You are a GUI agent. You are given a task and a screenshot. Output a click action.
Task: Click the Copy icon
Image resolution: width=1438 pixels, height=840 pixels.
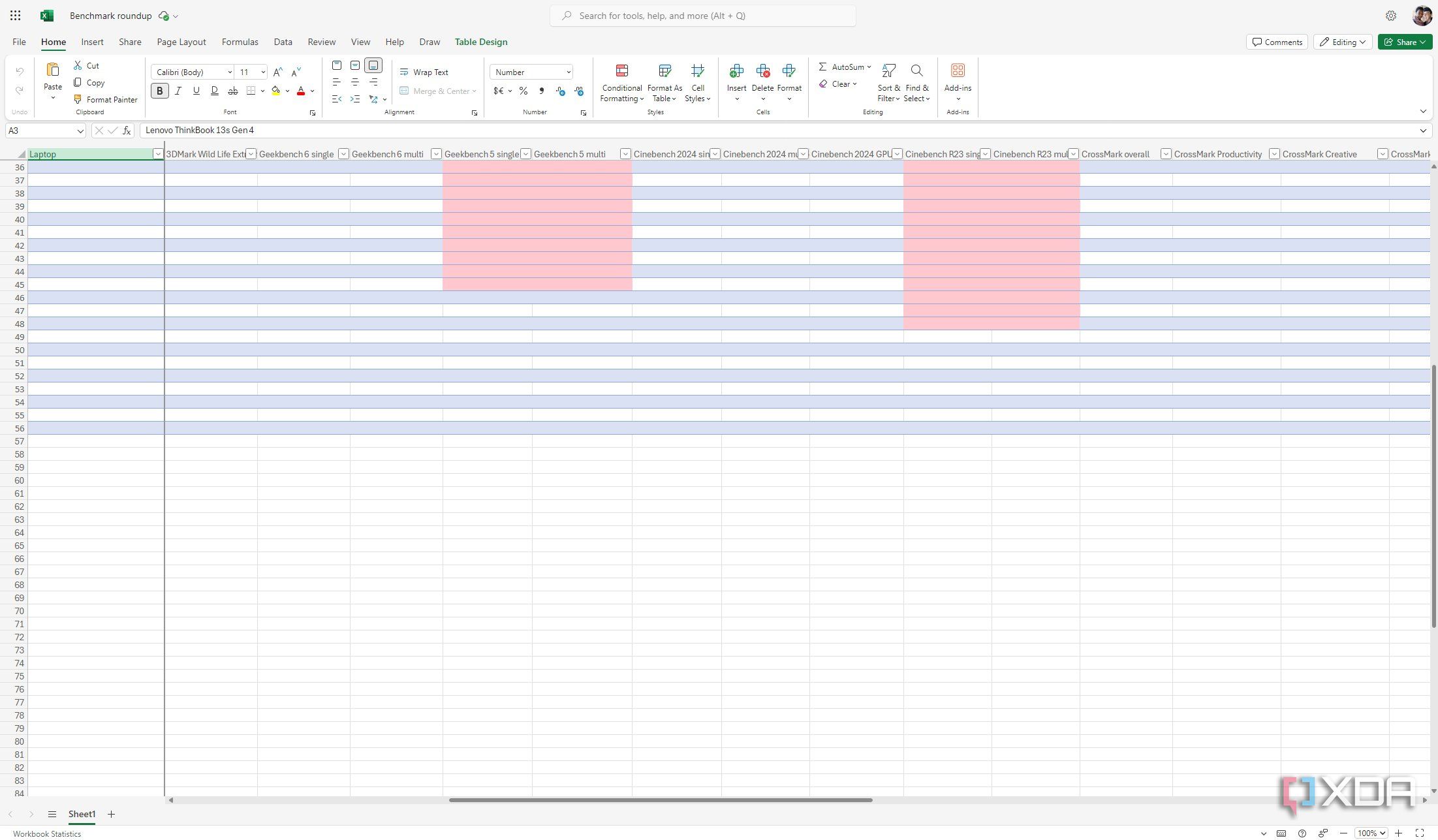coord(78,82)
